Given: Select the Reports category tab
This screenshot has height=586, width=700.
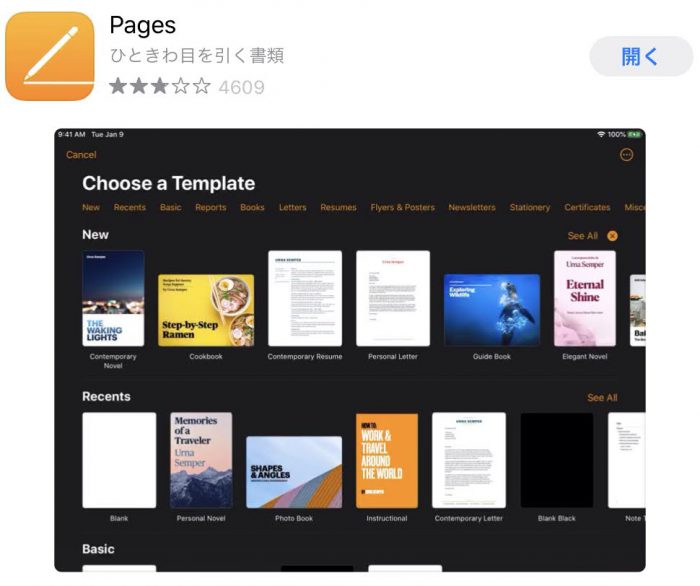Looking at the screenshot, I should click(211, 208).
